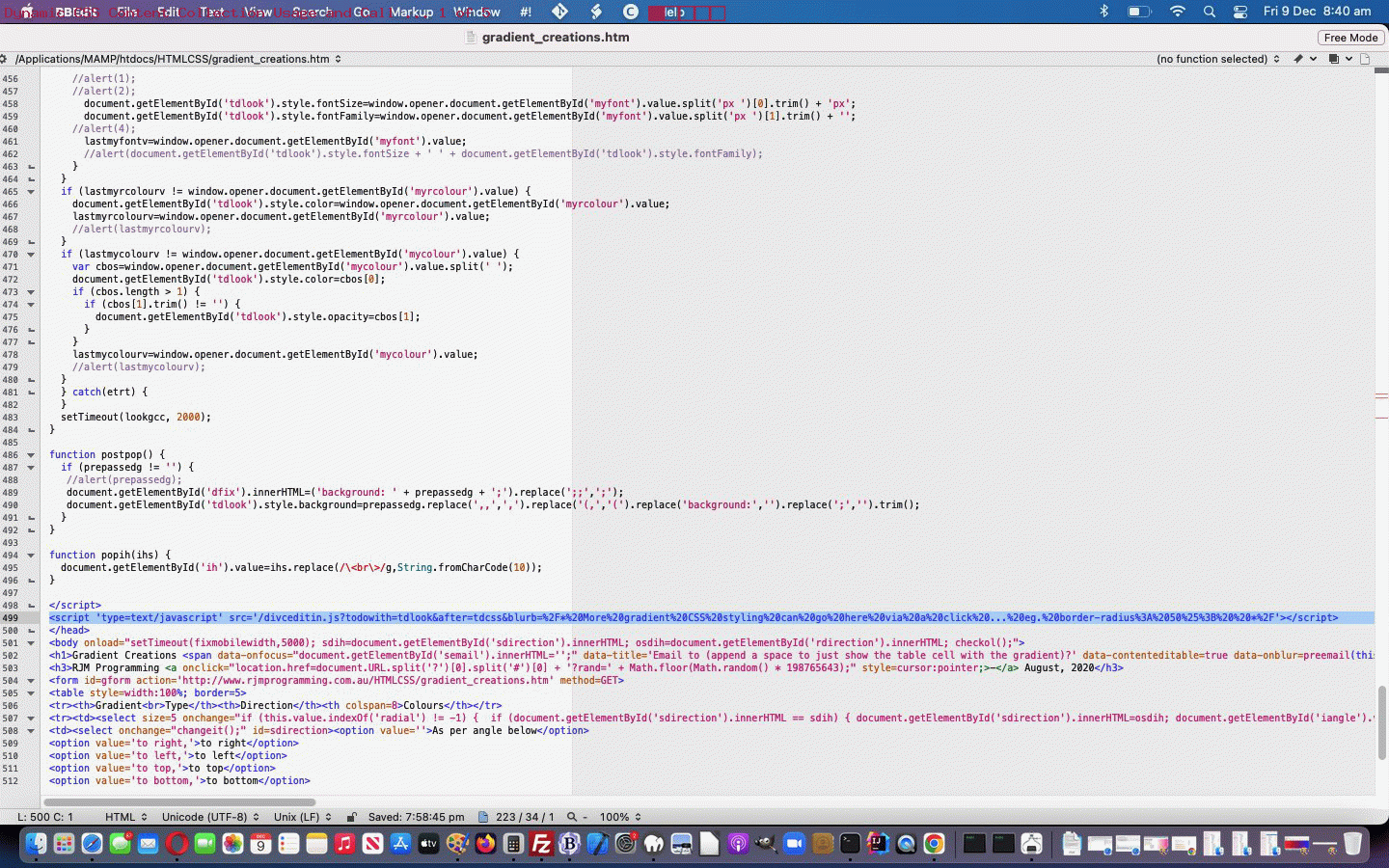The height and width of the screenshot is (868, 1389).
Task: Collapse the fold at line 465
Action: click(31, 191)
